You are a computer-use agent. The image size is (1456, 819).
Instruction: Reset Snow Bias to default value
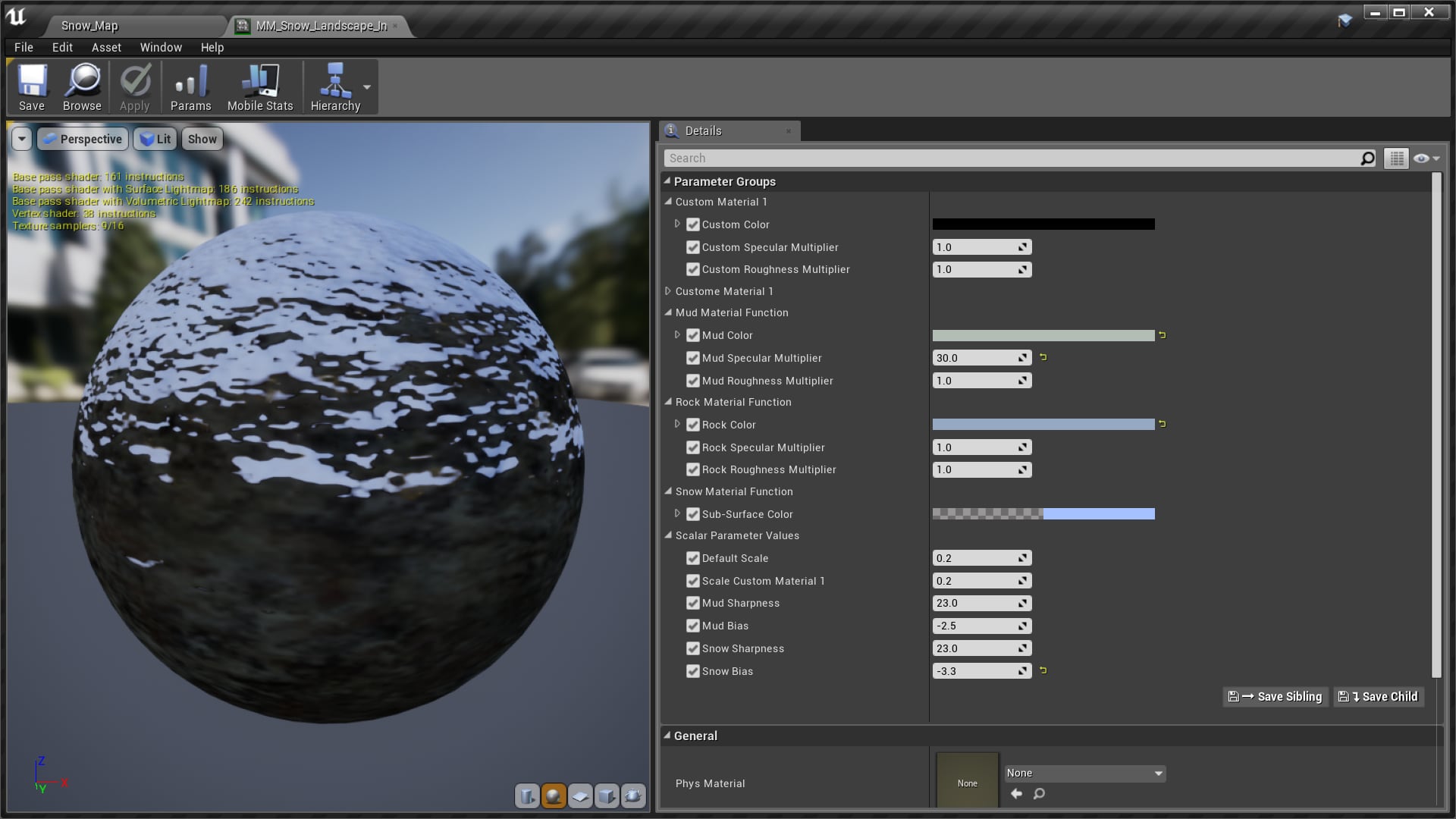(x=1043, y=670)
